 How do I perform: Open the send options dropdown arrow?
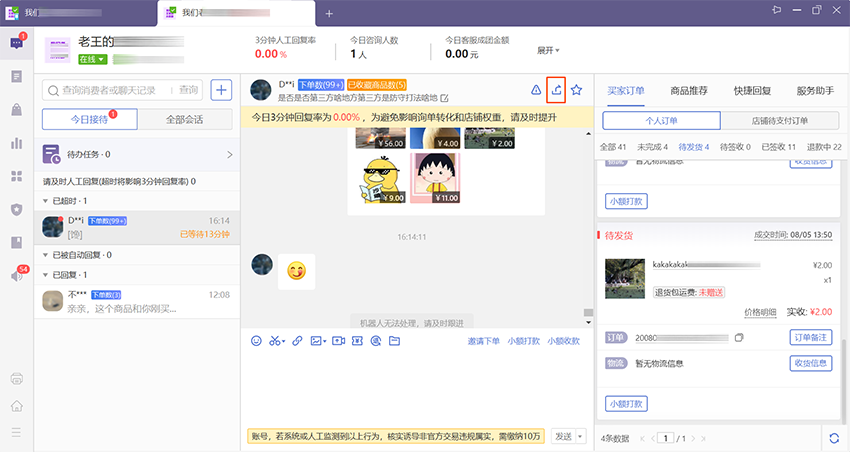click(x=580, y=436)
